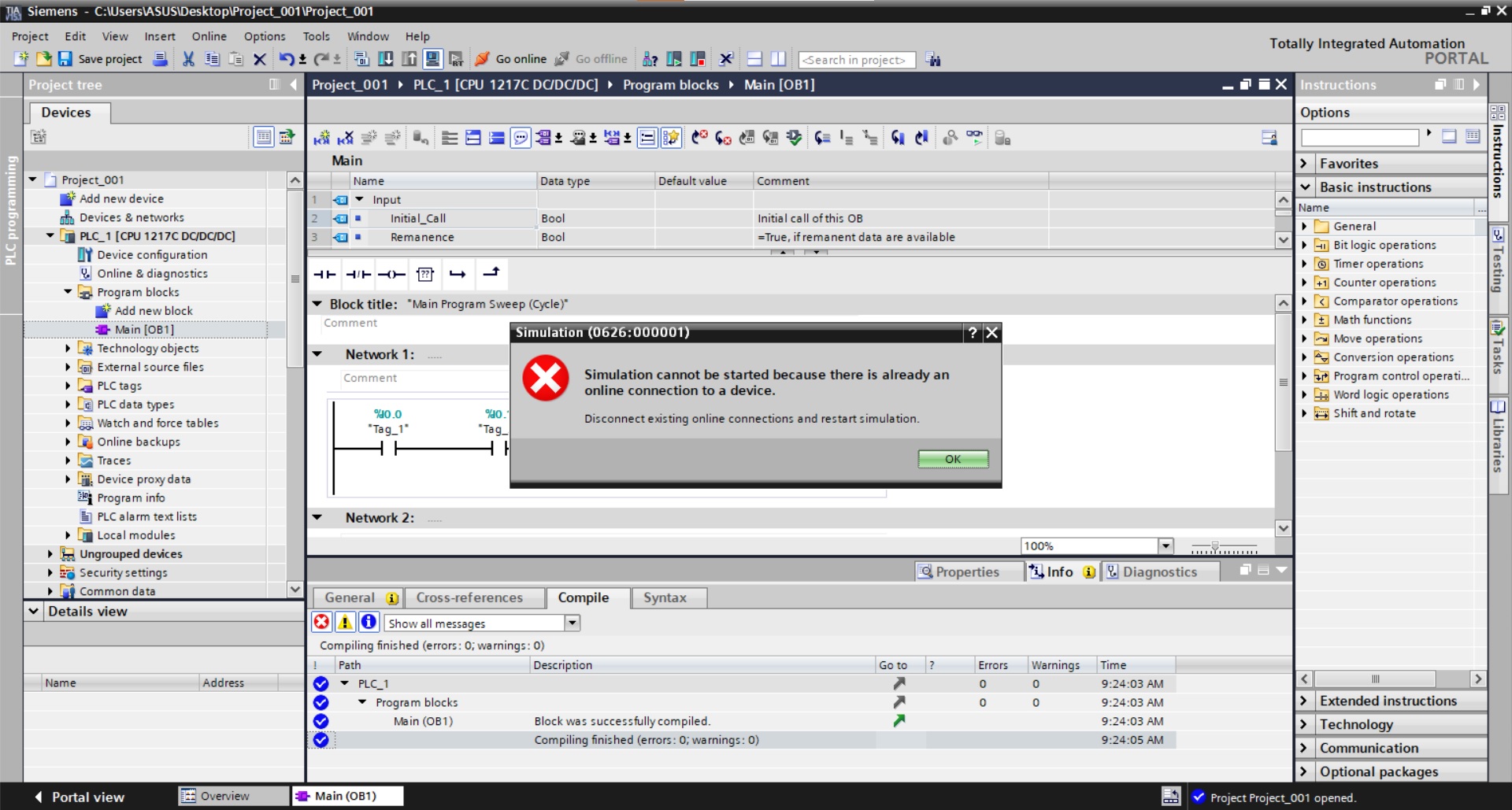This screenshot has width=1512, height=810.
Task: Toggle project tree details column view
Action: pos(263,137)
